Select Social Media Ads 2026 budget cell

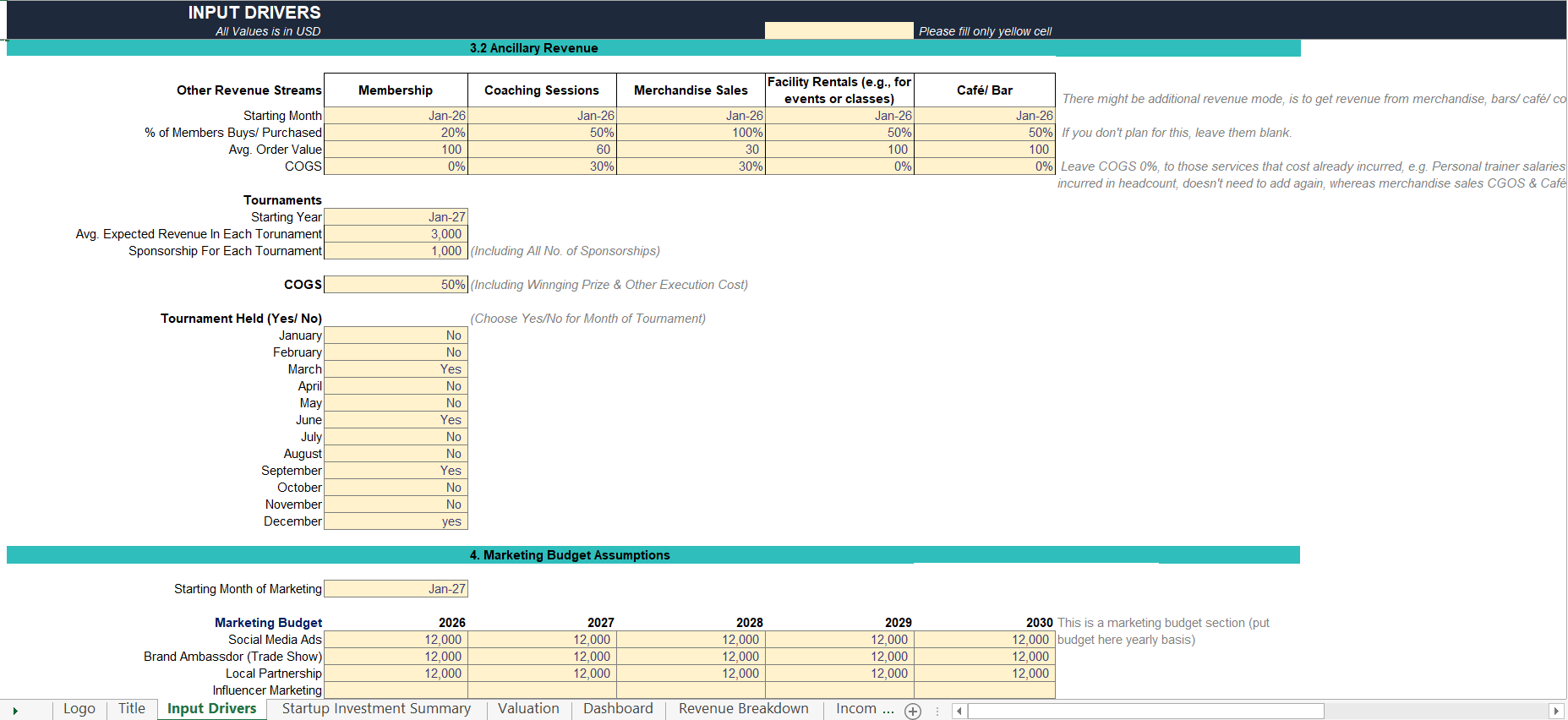pos(396,640)
